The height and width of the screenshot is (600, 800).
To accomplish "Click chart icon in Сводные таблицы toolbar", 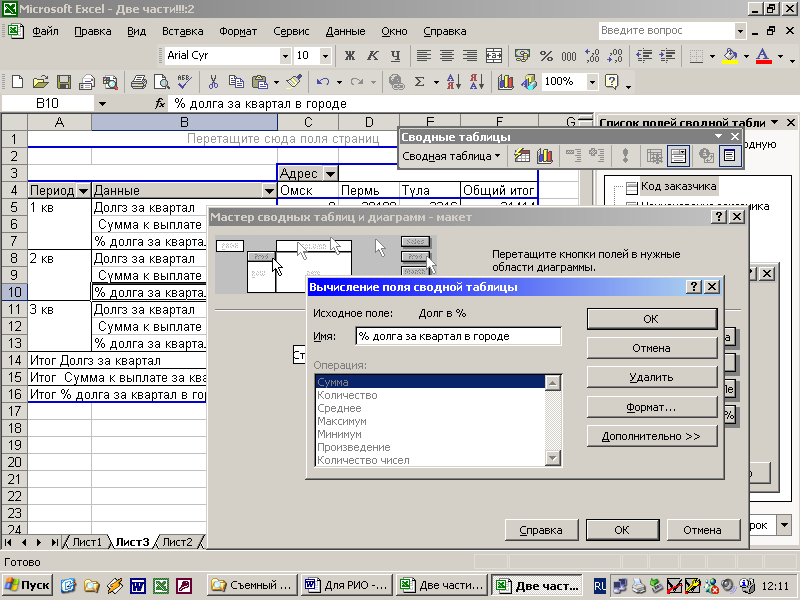I will (x=545, y=156).
